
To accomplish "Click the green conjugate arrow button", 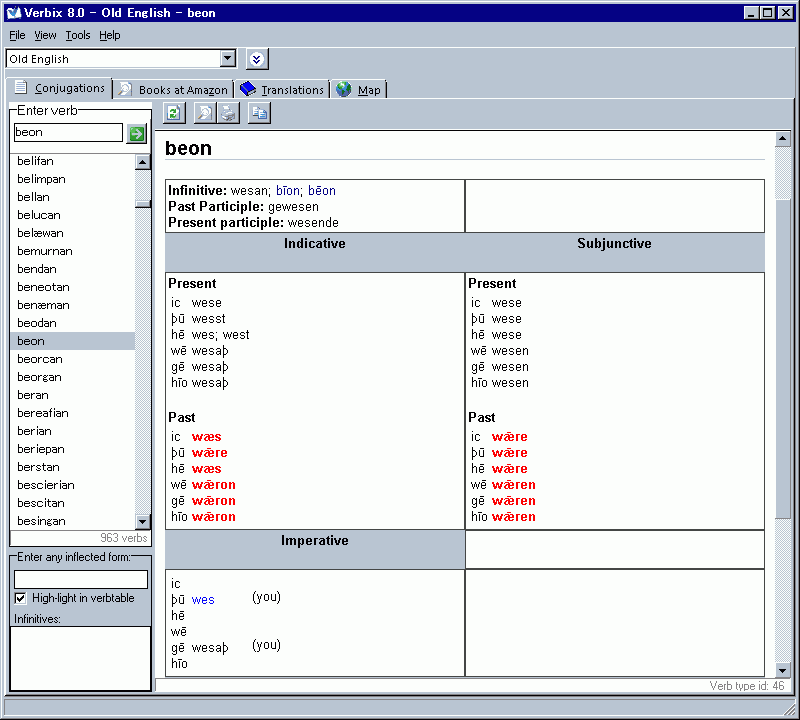I will click(137, 133).
